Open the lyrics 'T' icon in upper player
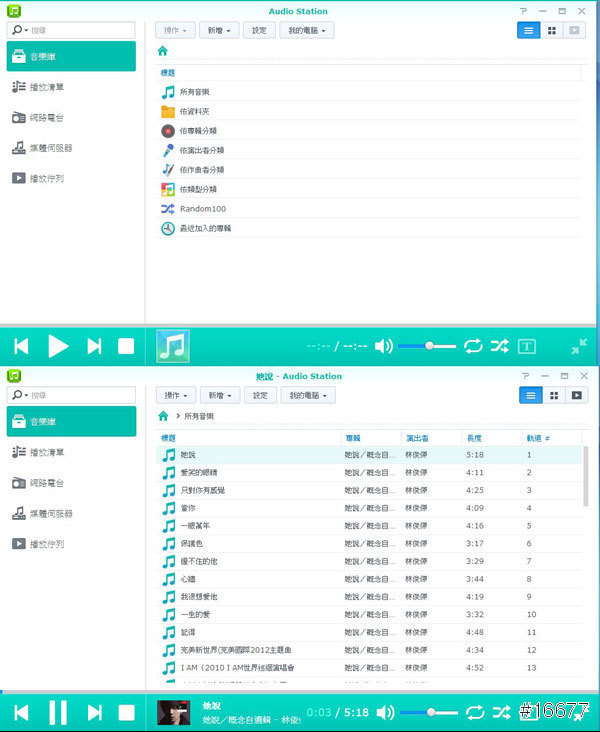 point(527,346)
